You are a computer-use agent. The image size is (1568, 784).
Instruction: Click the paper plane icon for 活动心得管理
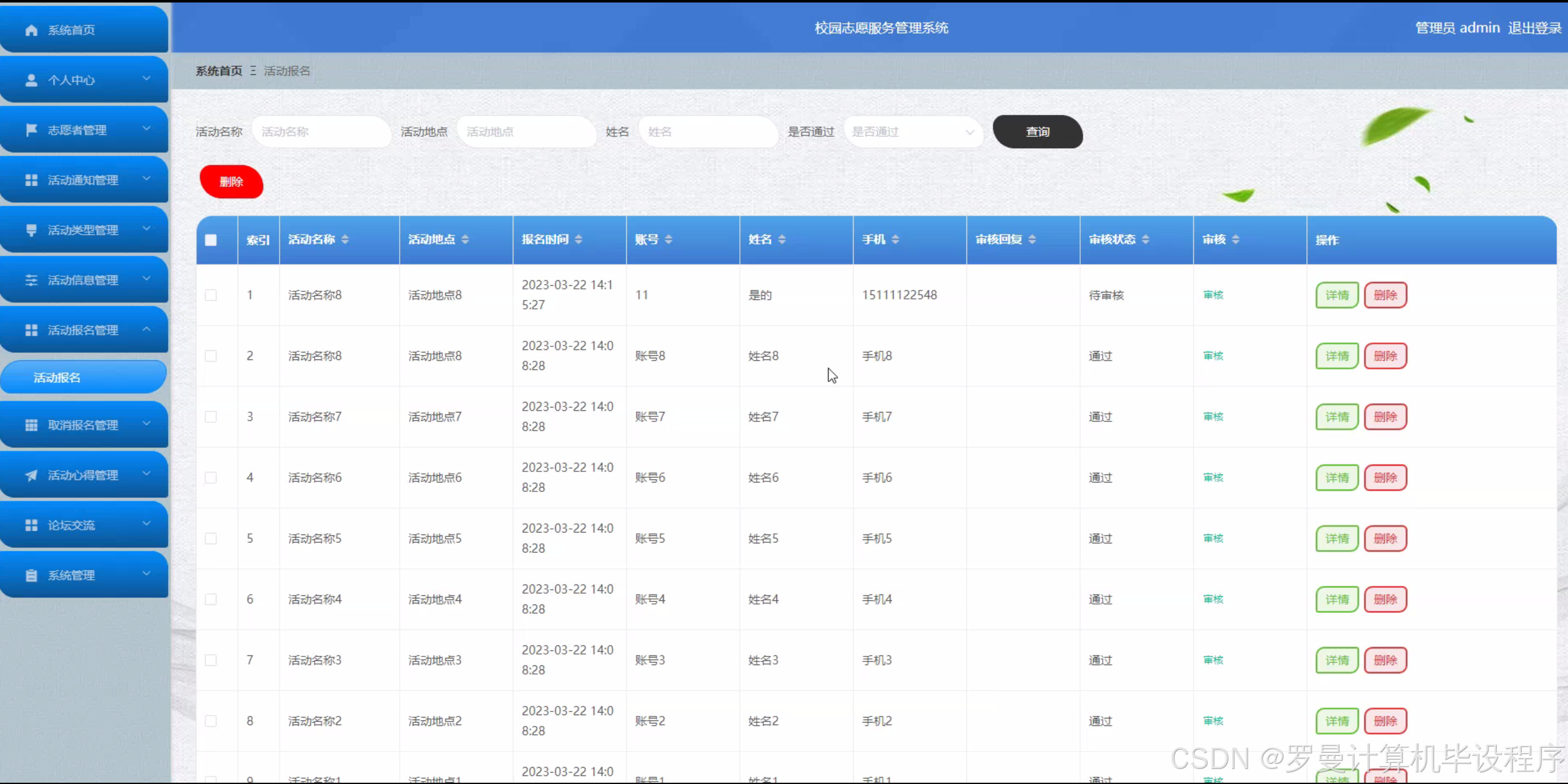[x=31, y=475]
